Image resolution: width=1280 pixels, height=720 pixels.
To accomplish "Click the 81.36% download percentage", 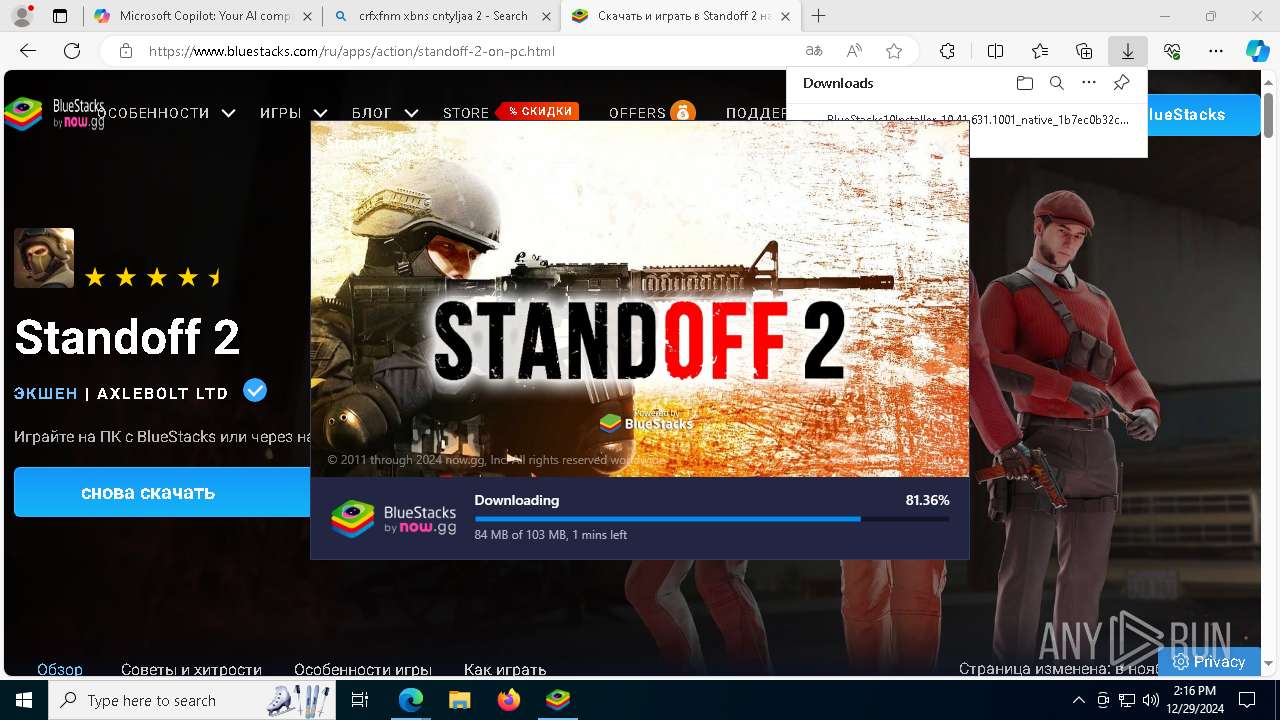I will [927, 500].
